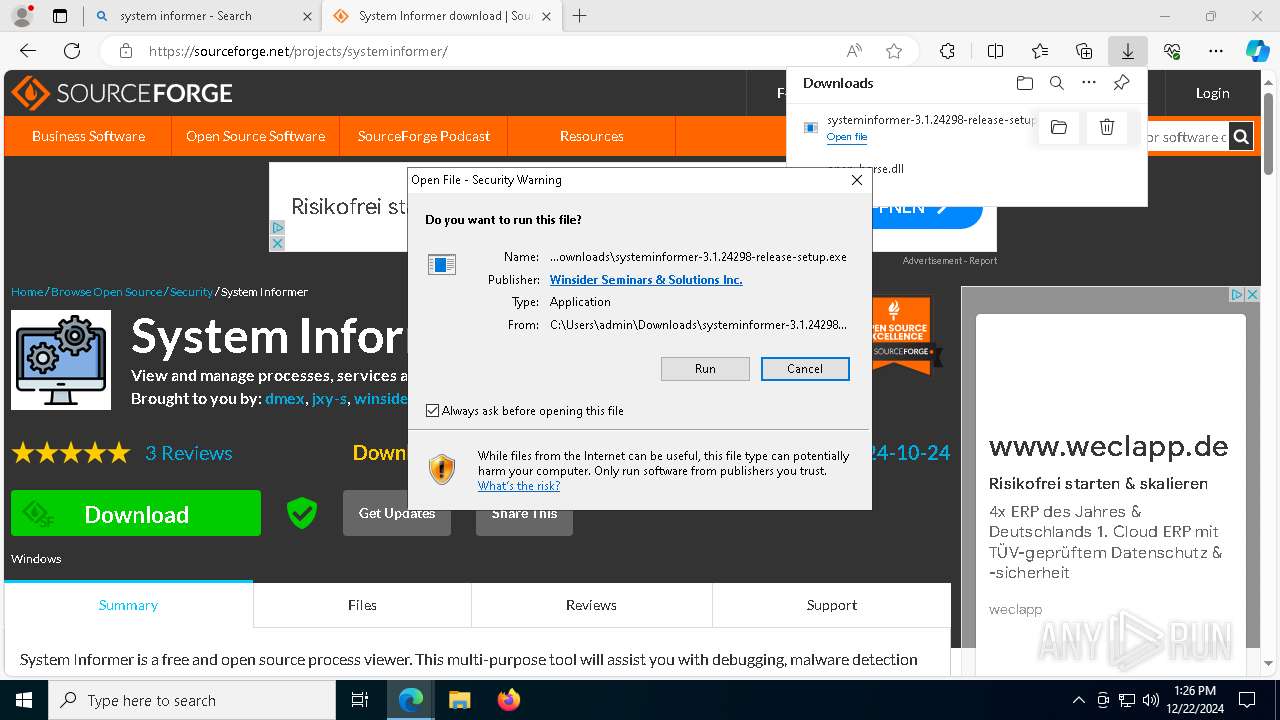This screenshot has height=720, width=1280.
Task: Switch to the Support tab
Action: point(832,605)
